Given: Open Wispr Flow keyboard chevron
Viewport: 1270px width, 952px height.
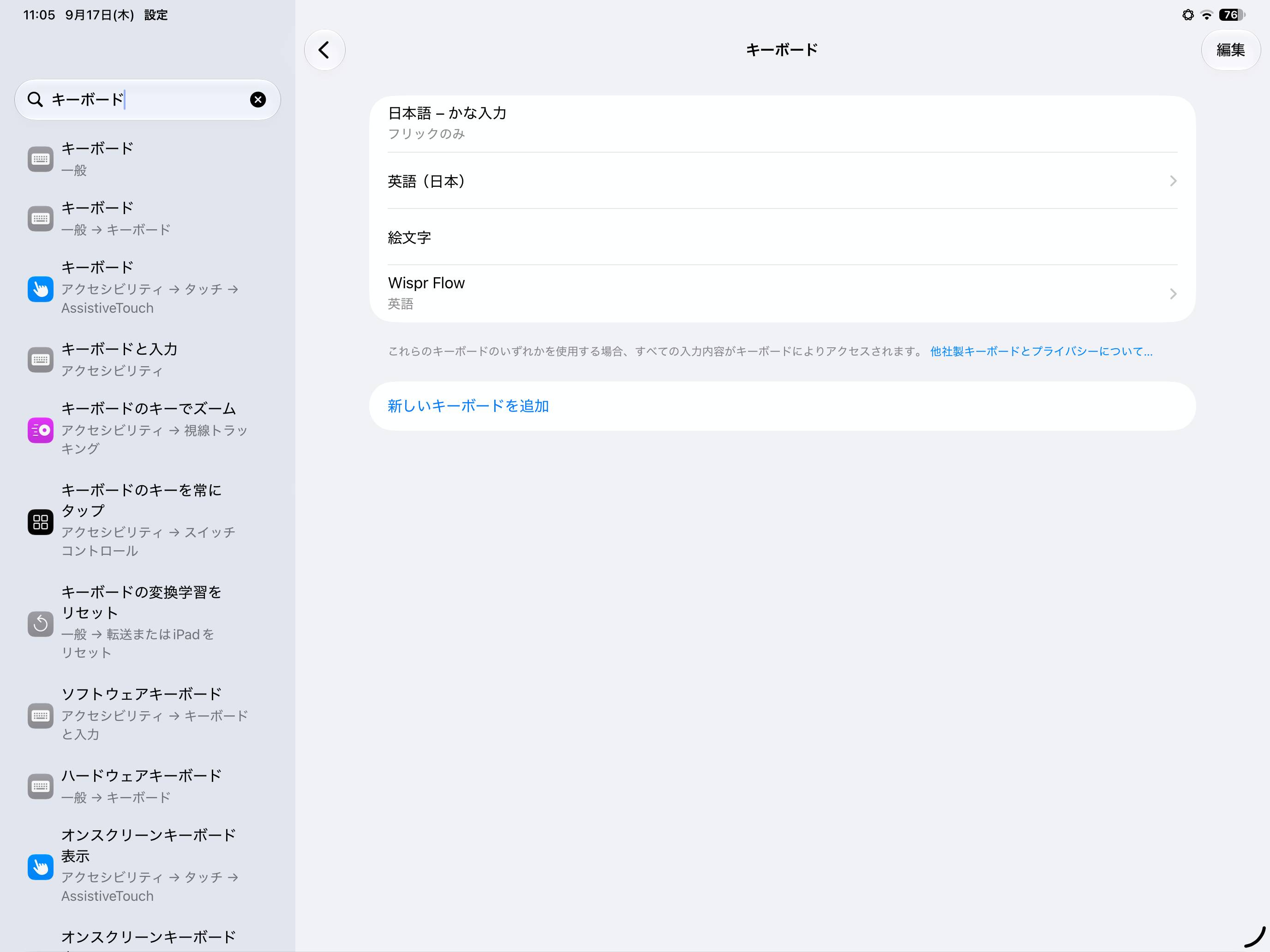Looking at the screenshot, I should pyautogui.click(x=1173, y=294).
